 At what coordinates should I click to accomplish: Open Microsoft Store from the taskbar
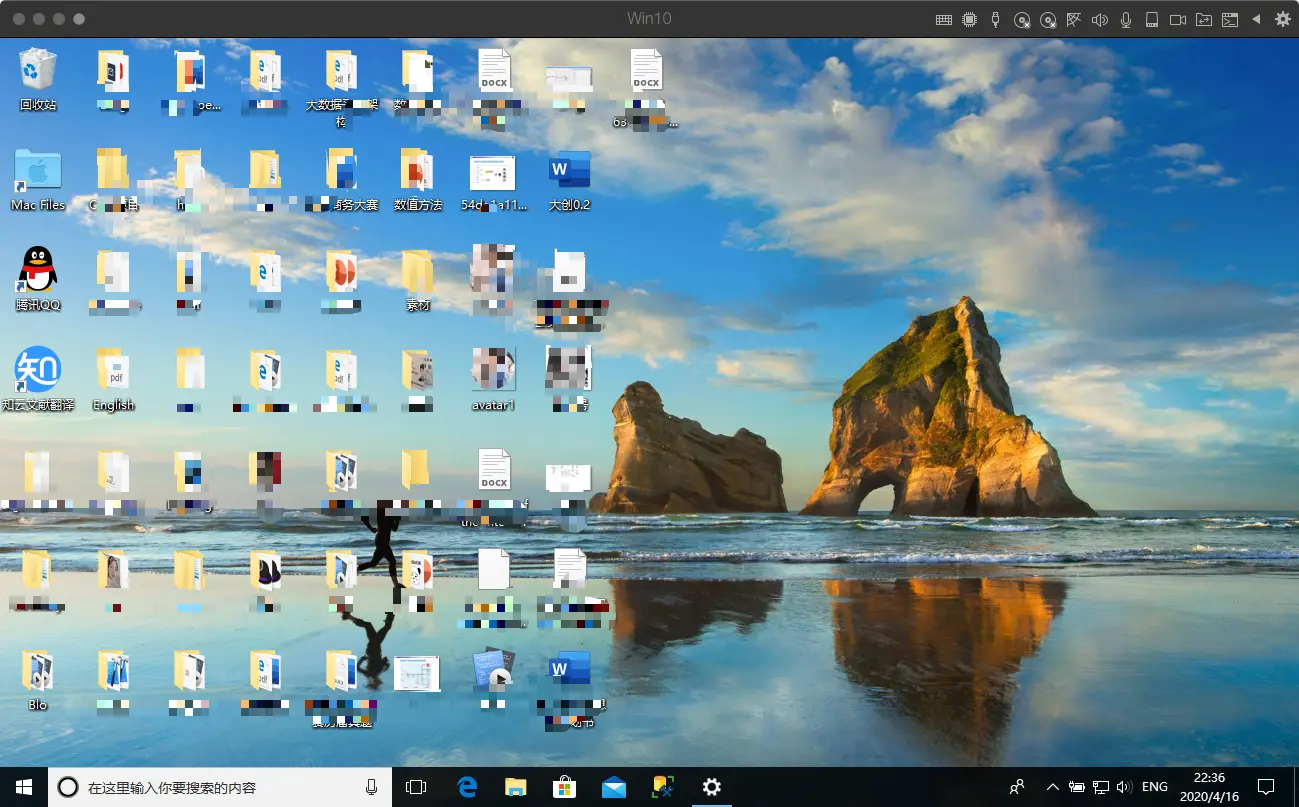(x=565, y=787)
